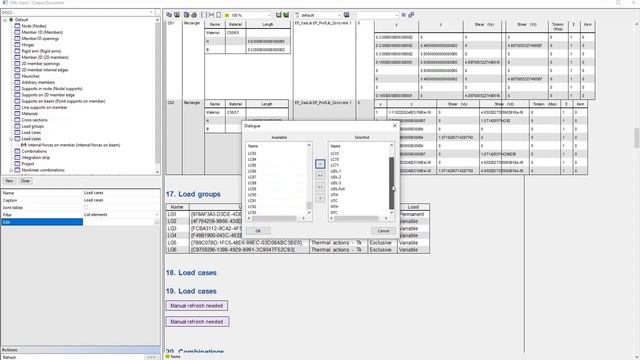This screenshot has height=360, width=640.
Task: Click the Combinations table icon in tree
Action: coord(17,151)
